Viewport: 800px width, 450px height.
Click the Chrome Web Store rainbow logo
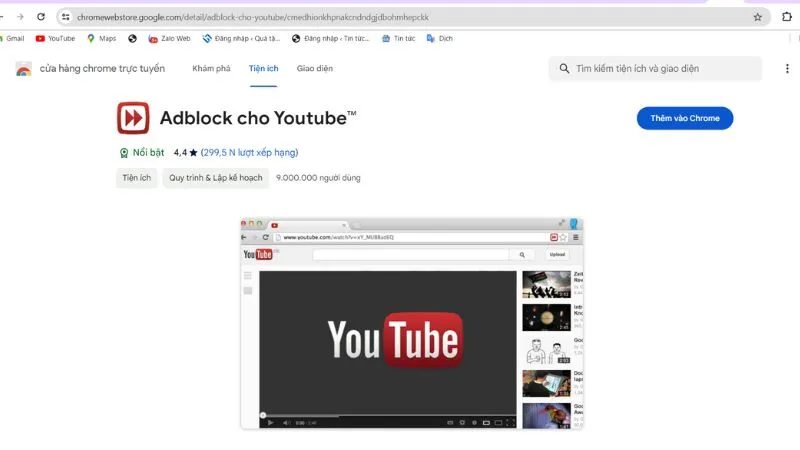click(x=23, y=69)
